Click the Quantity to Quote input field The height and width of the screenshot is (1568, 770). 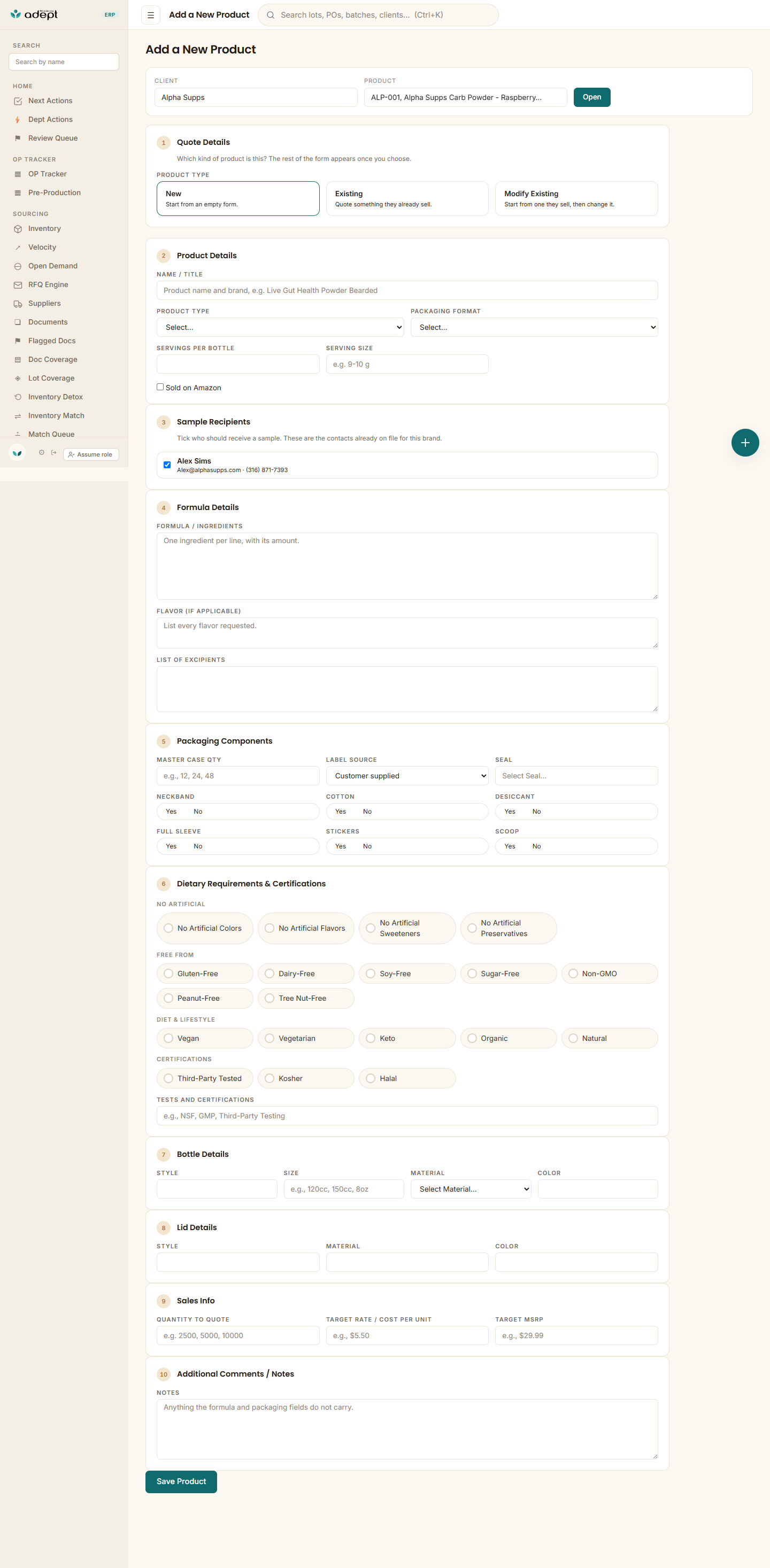(x=238, y=1335)
